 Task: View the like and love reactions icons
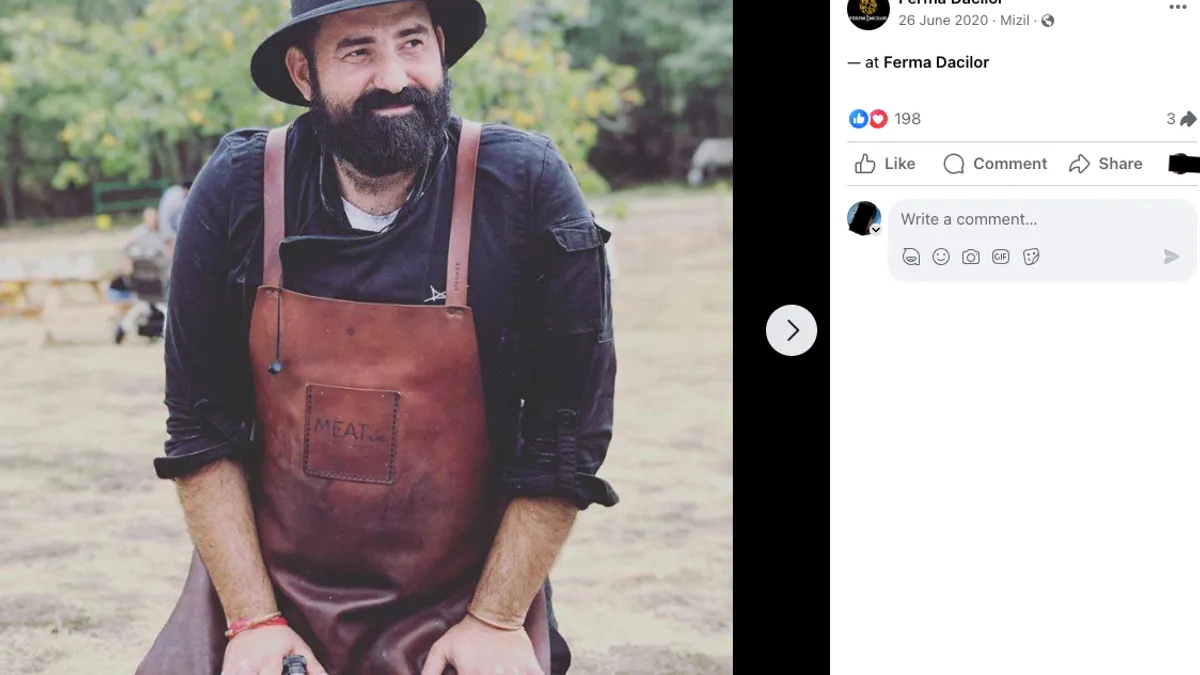pyautogui.click(x=868, y=119)
